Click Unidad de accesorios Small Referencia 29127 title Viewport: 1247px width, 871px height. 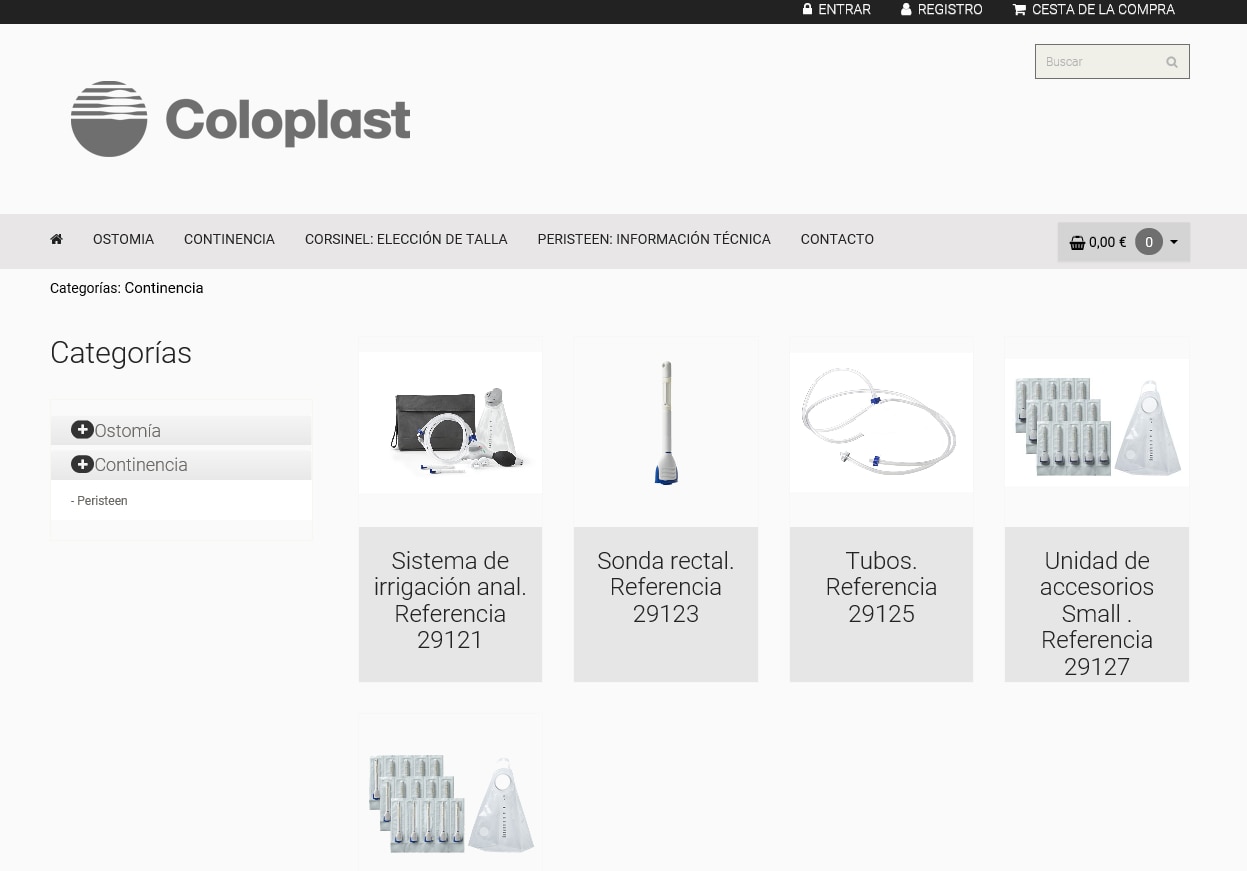pyautogui.click(x=1097, y=613)
